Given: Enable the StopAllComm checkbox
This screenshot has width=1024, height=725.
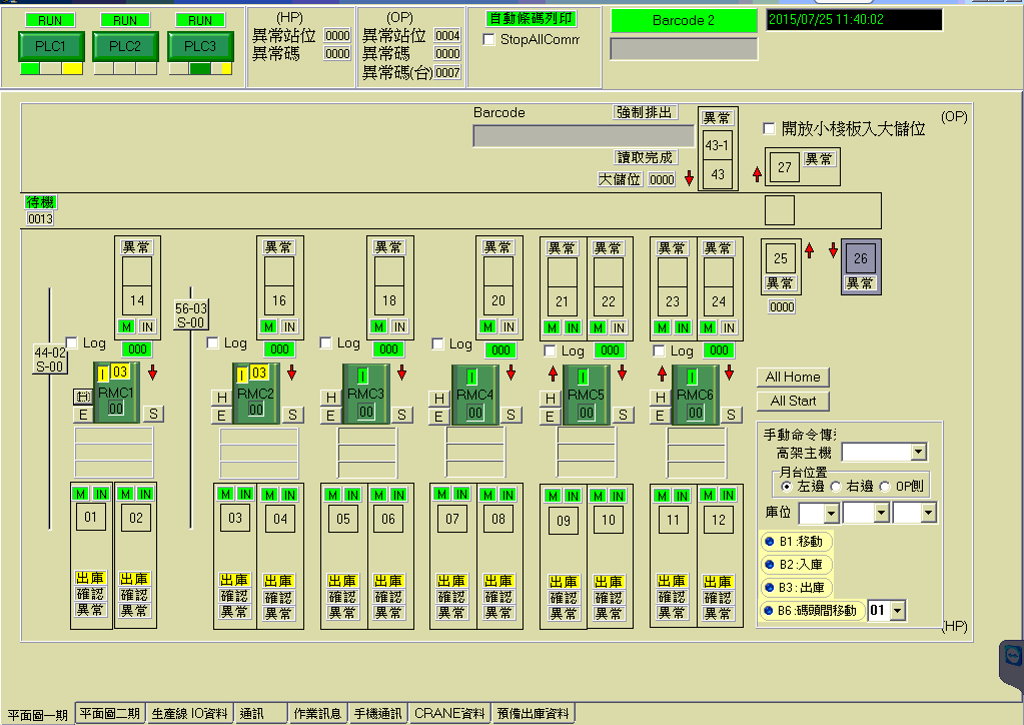Looking at the screenshot, I should 489,40.
